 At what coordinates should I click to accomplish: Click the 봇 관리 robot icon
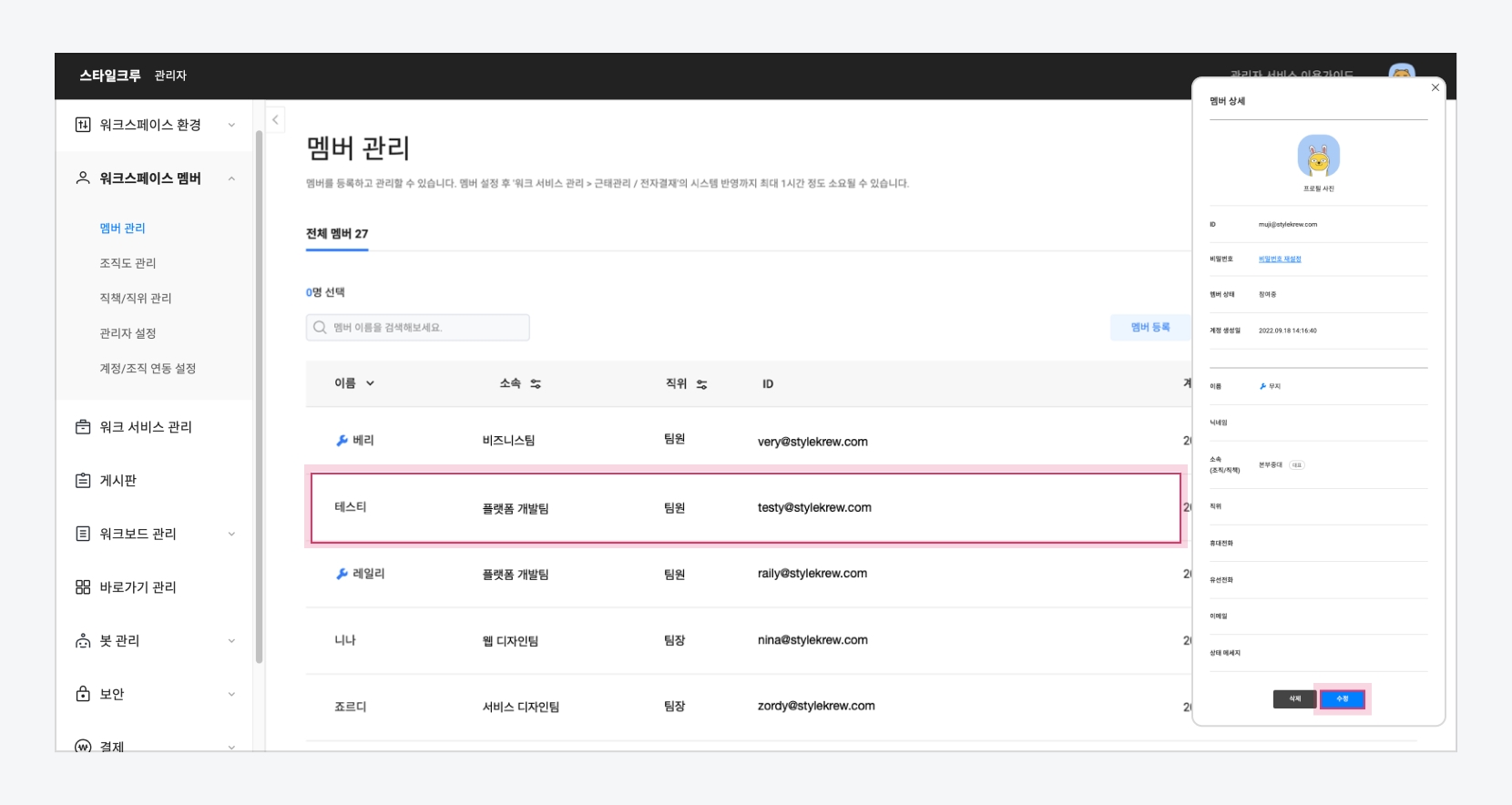tap(83, 641)
